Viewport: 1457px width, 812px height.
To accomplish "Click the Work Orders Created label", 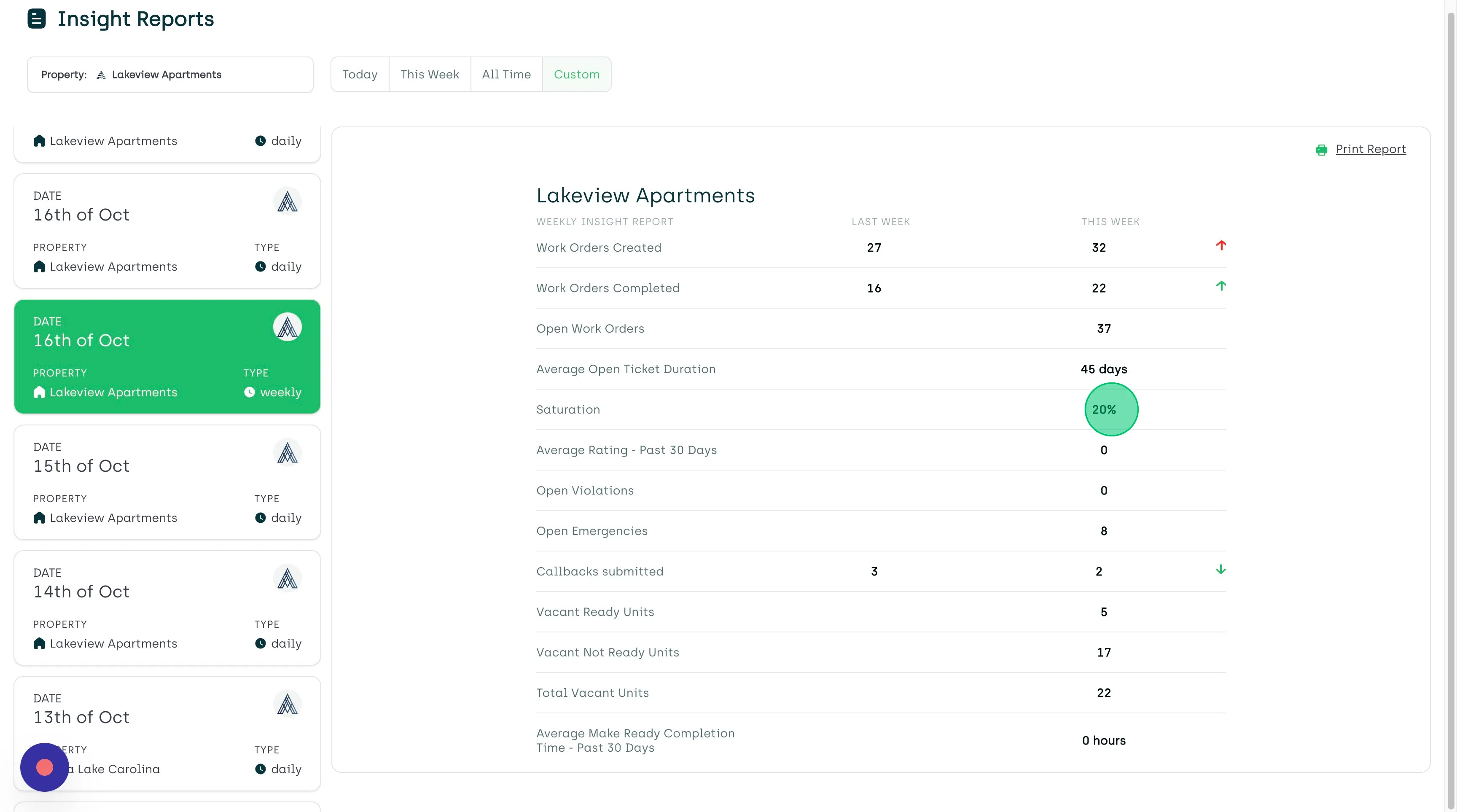I will click(x=598, y=247).
